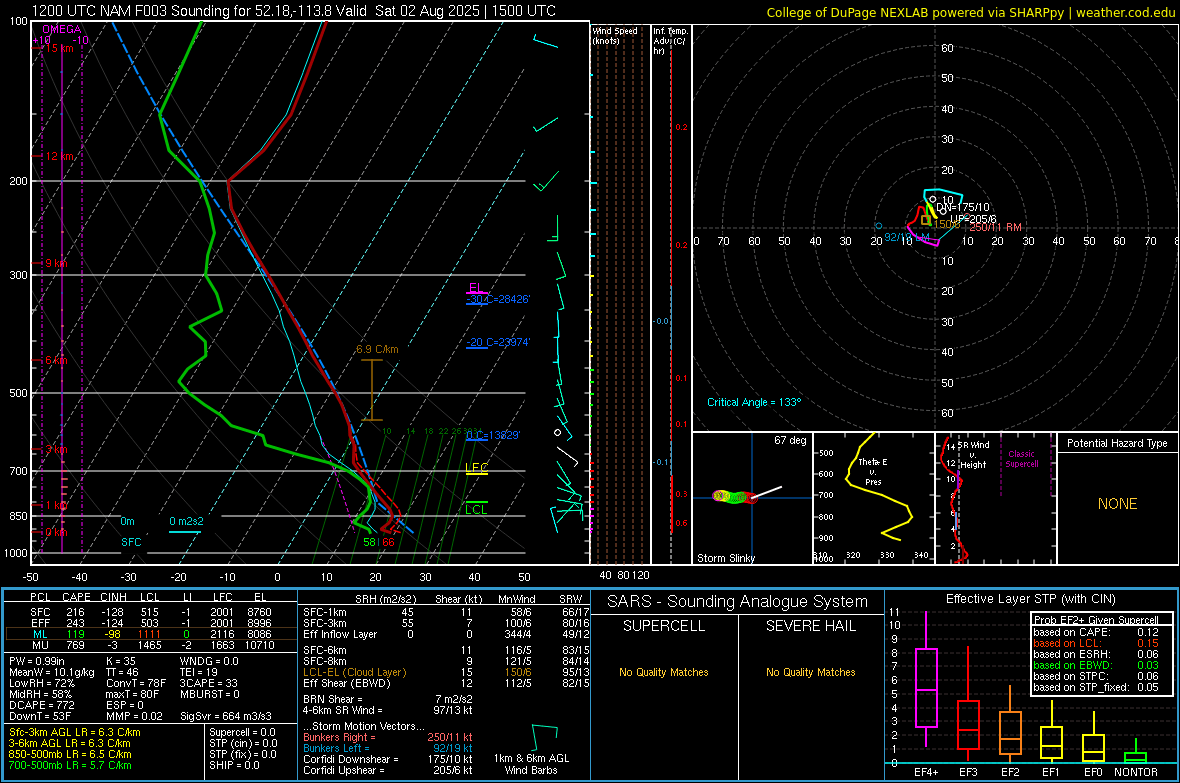1180x783 pixels.
Task: Select the EFF parcel row in the table
Action: click(151, 623)
